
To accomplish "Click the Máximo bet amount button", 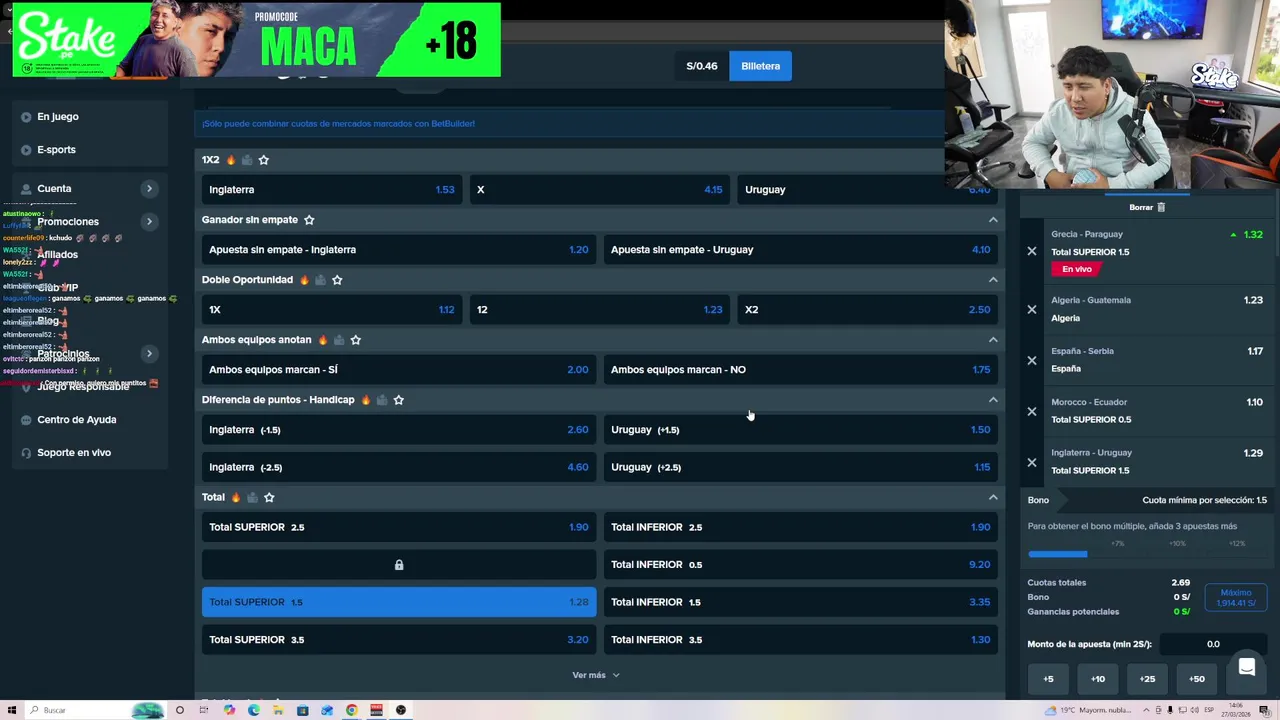I will (x=1236, y=598).
